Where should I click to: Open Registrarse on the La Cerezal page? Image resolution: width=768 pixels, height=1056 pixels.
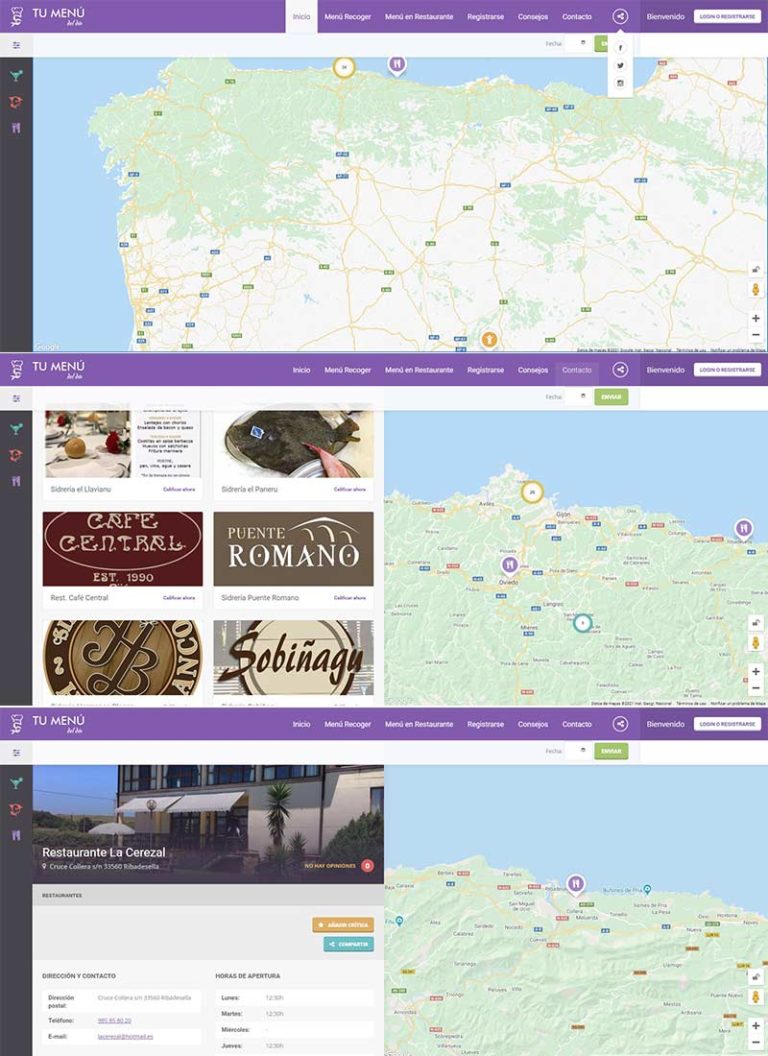485,724
